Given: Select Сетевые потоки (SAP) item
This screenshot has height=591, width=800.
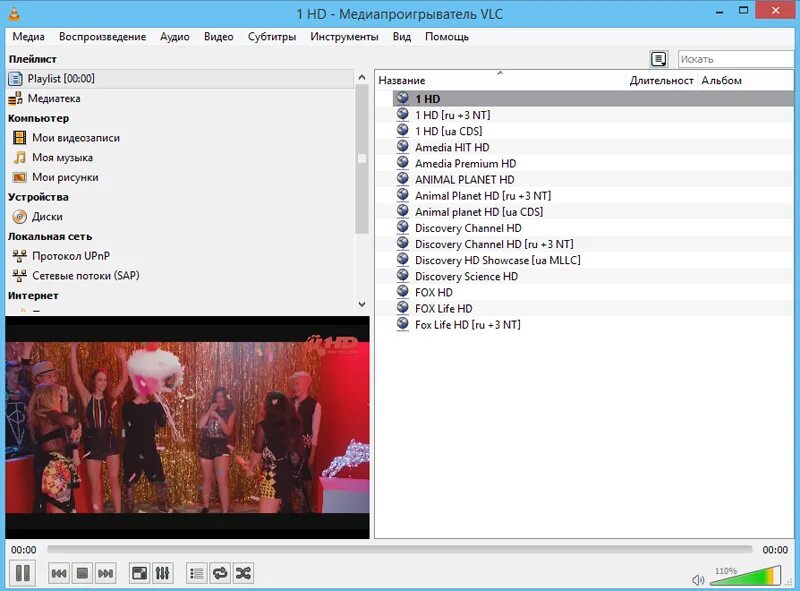Looking at the screenshot, I should pos(85,276).
